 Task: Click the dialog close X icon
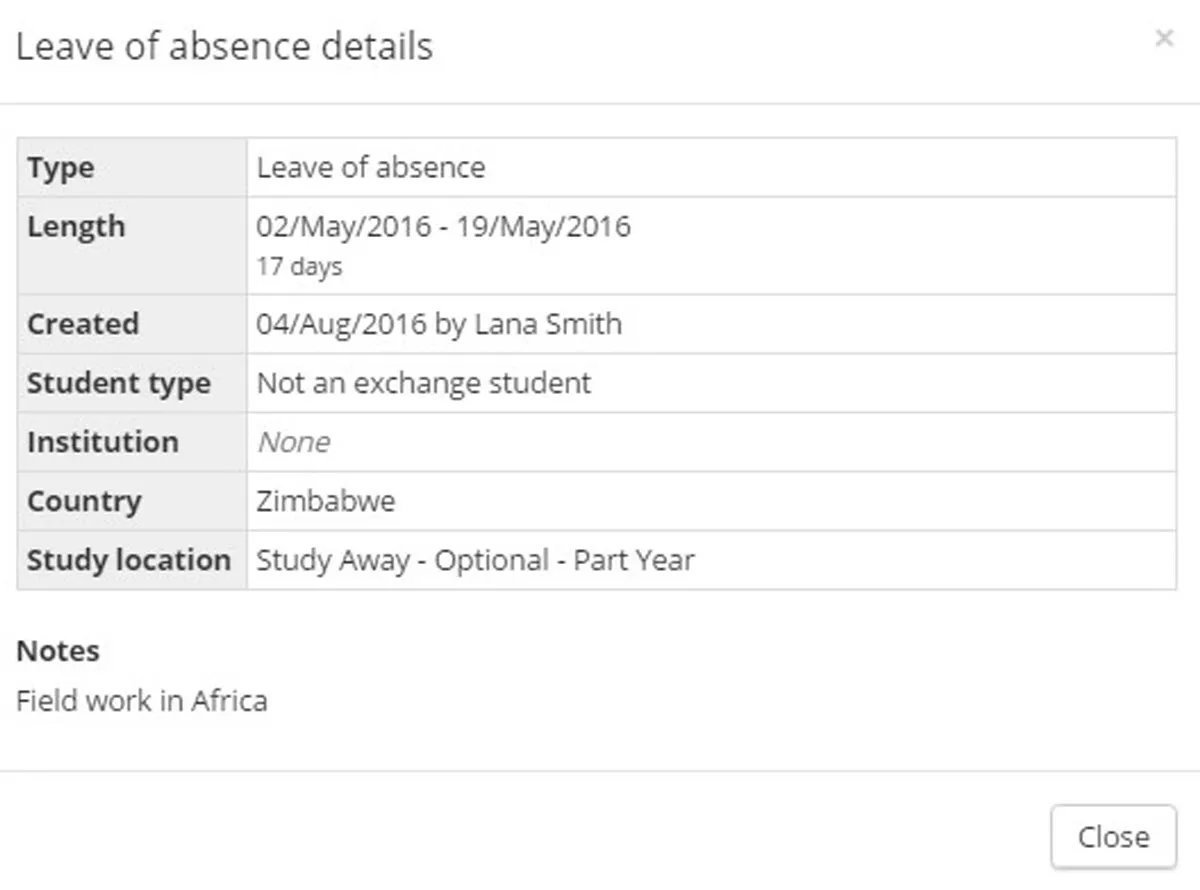coord(1164,38)
